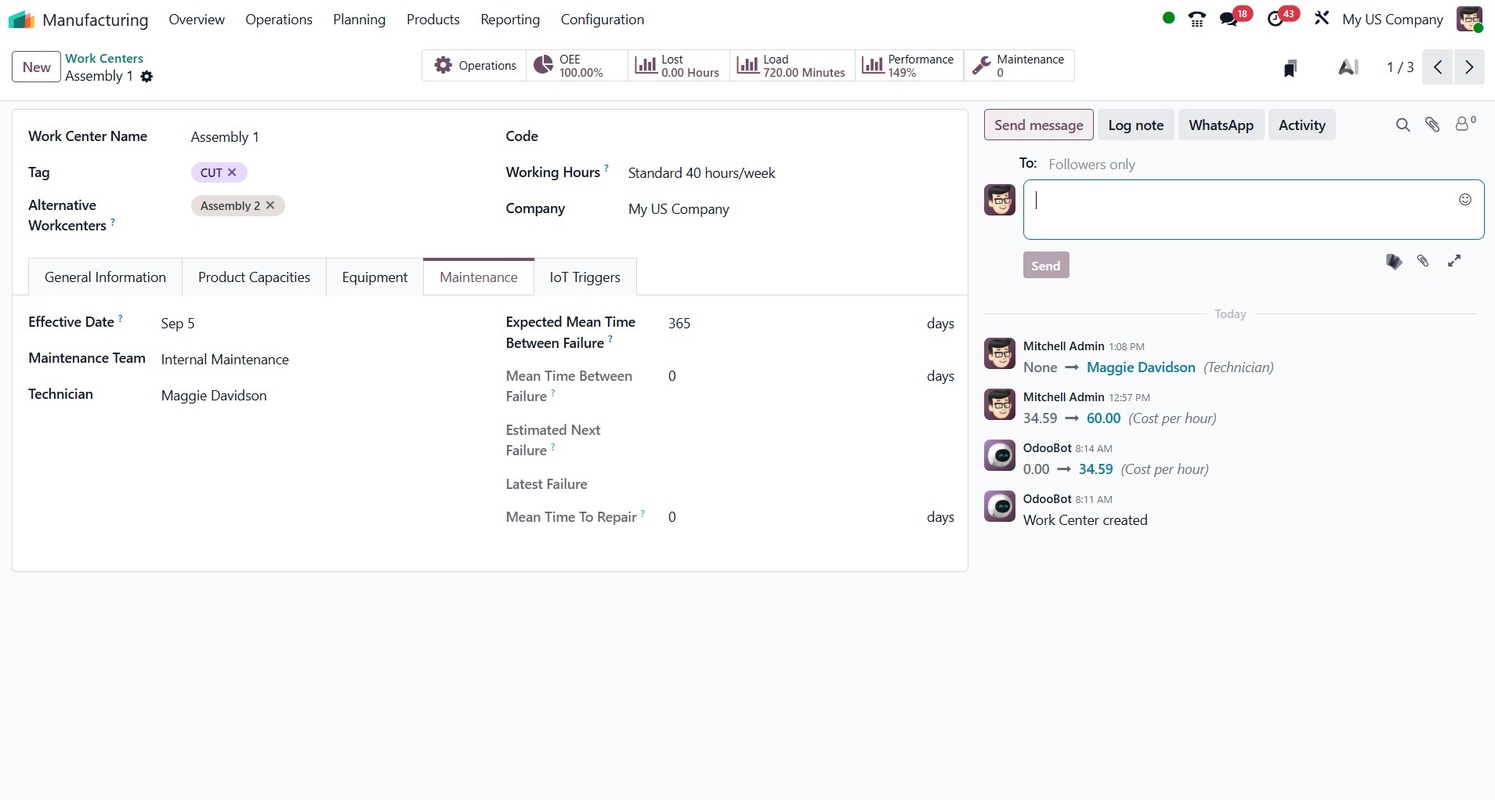Click the Send message button
Screen dimensions: 1495x800
[1038, 125]
